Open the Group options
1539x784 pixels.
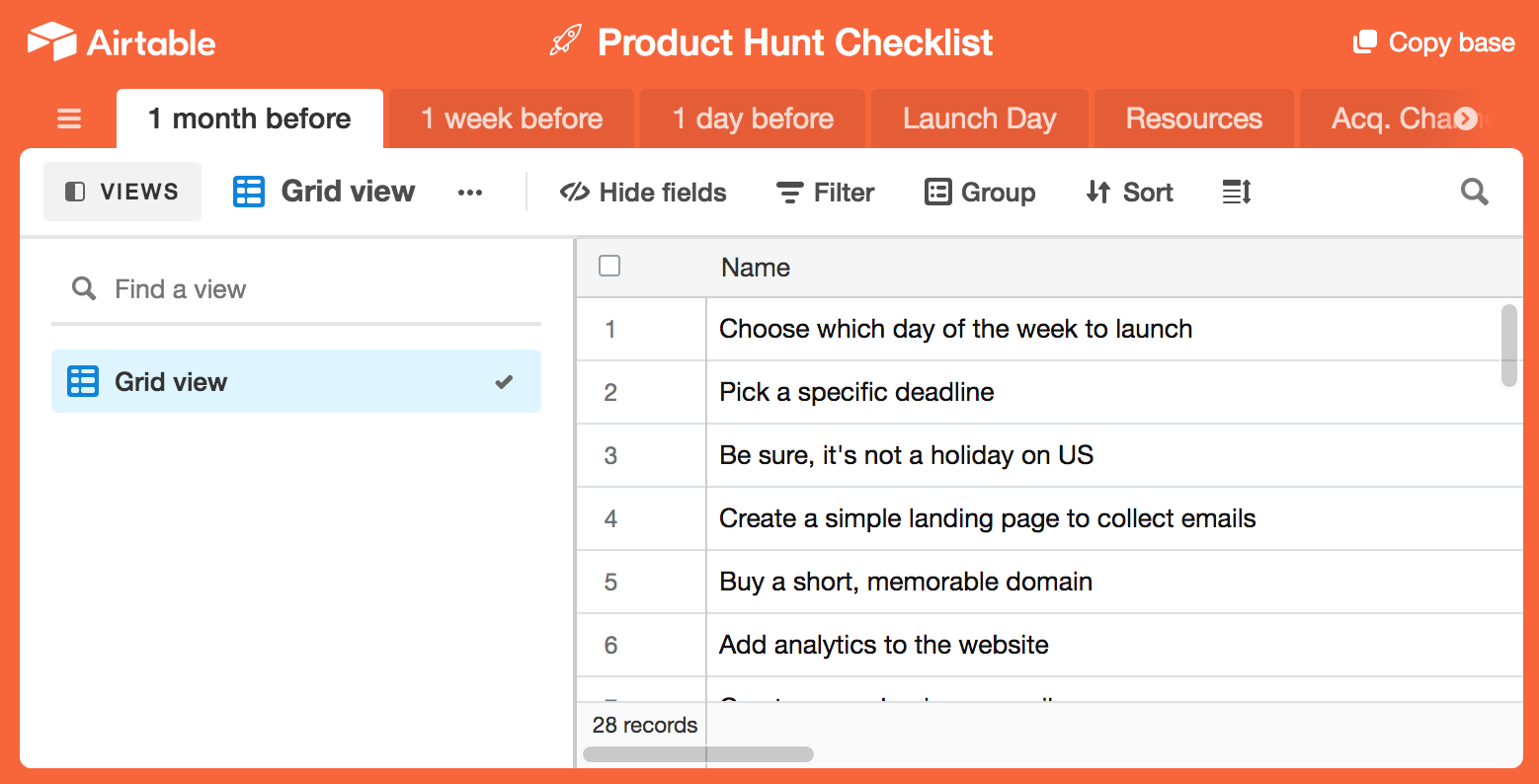pos(980,193)
